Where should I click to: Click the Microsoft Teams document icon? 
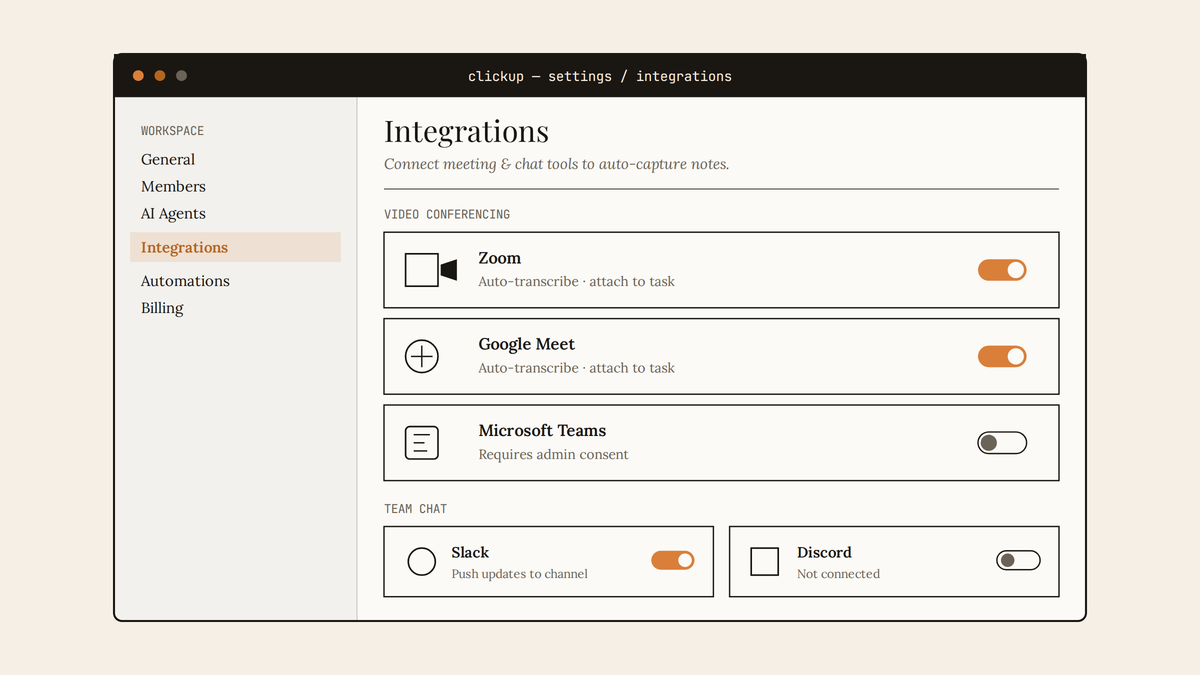coord(422,443)
